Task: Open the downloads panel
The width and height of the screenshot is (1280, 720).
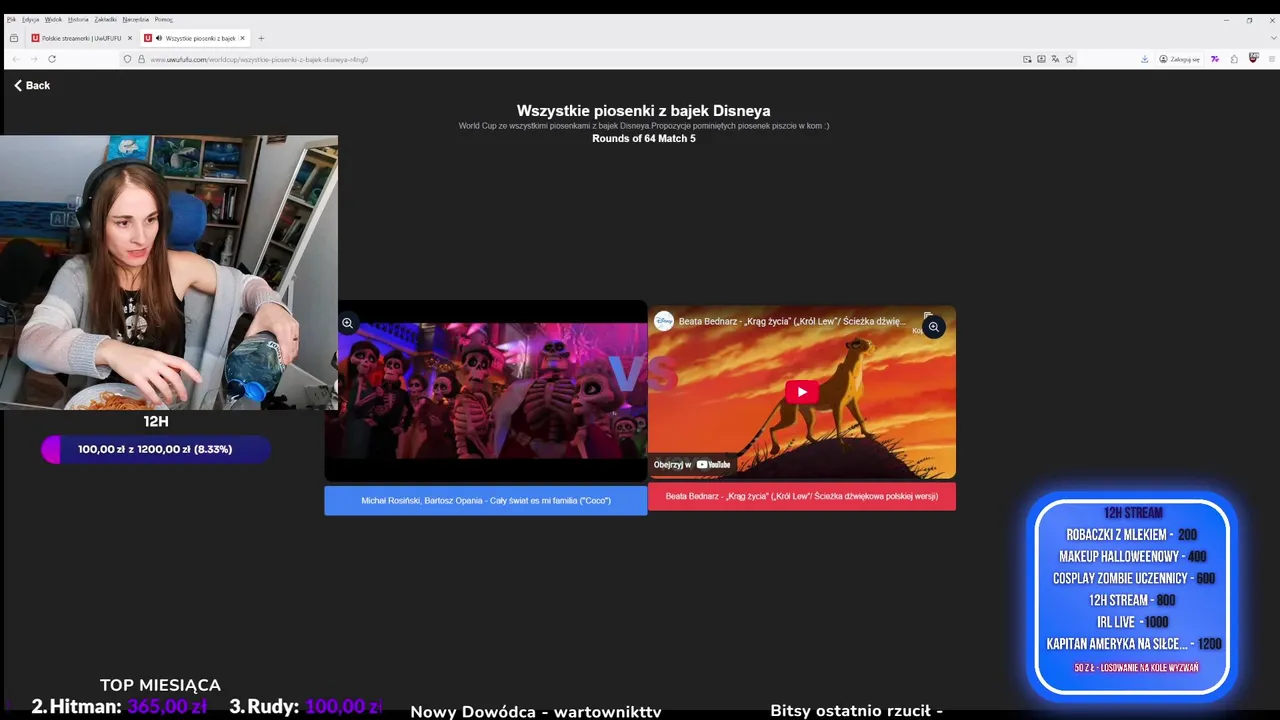Action: (1145, 59)
